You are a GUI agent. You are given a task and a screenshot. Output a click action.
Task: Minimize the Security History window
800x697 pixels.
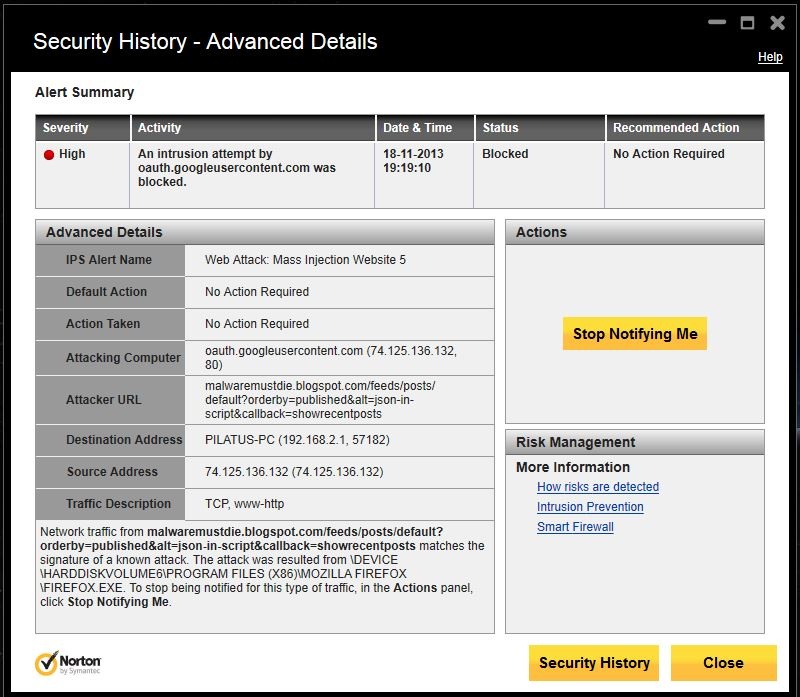coord(715,22)
